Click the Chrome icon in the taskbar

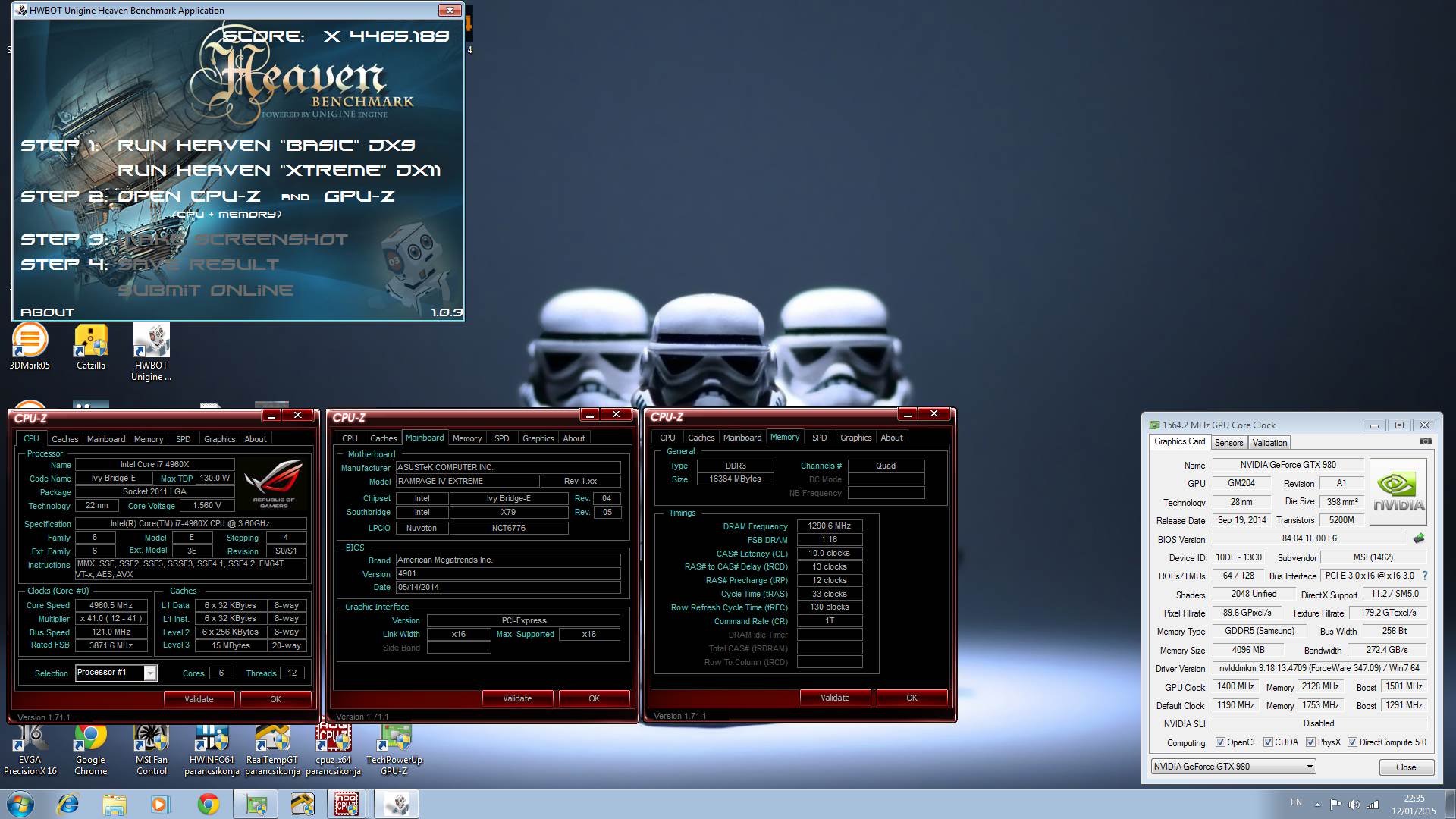(208, 804)
